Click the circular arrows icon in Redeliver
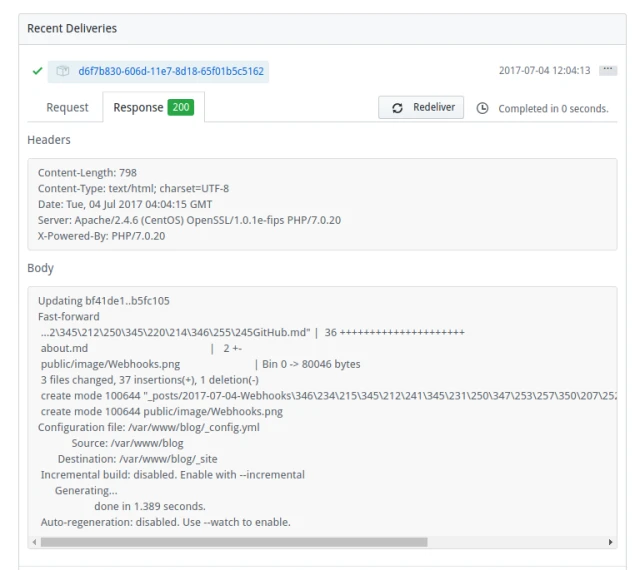 tap(398, 108)
